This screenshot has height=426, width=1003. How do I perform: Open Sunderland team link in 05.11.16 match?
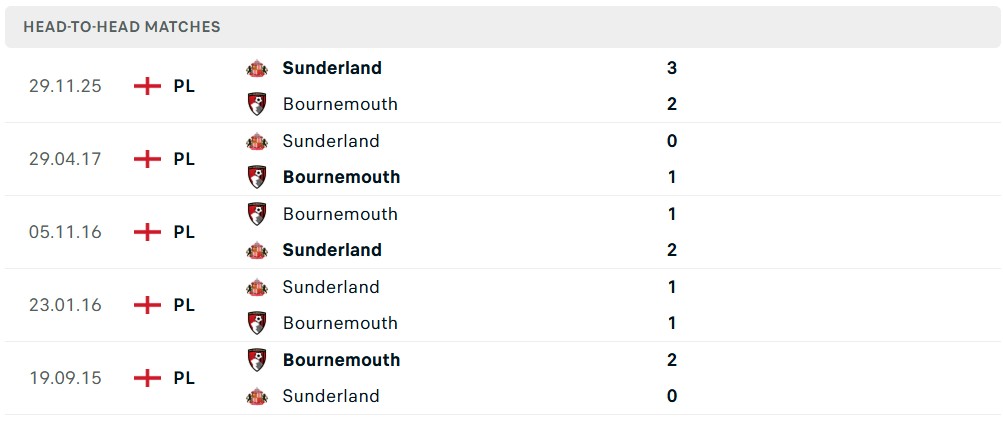point(332,250)
